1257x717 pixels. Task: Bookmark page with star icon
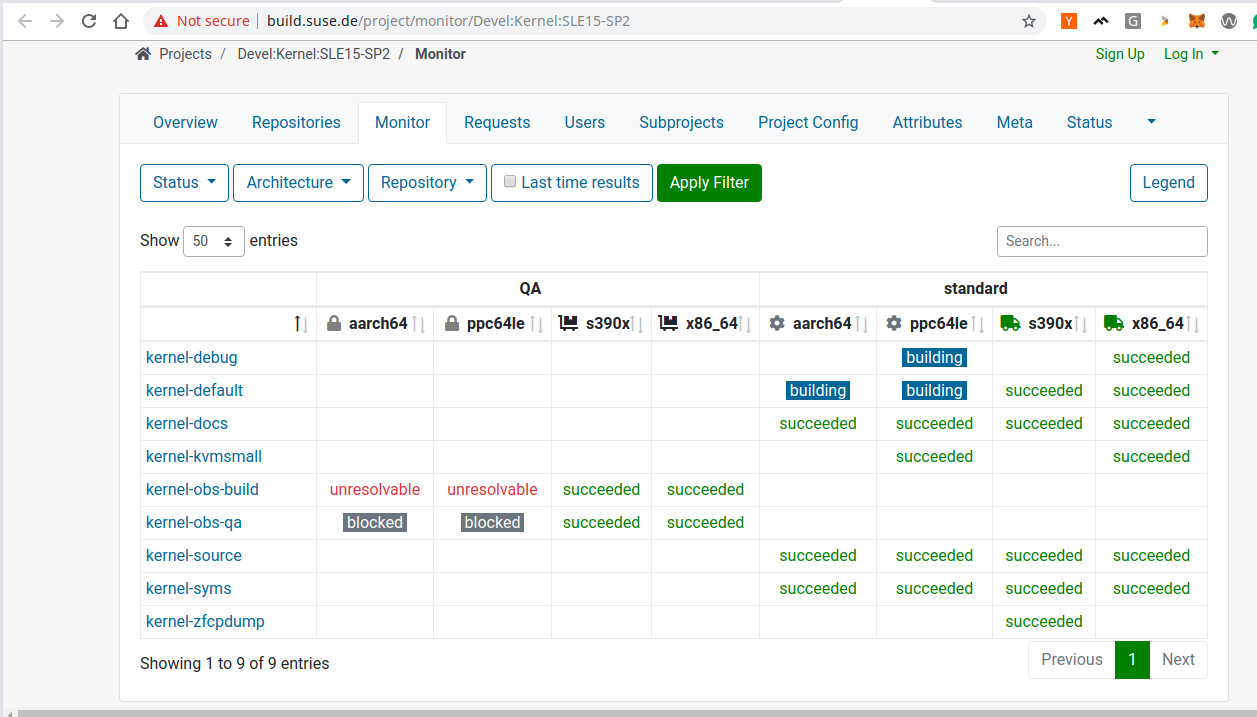[x=1029, y=21]
